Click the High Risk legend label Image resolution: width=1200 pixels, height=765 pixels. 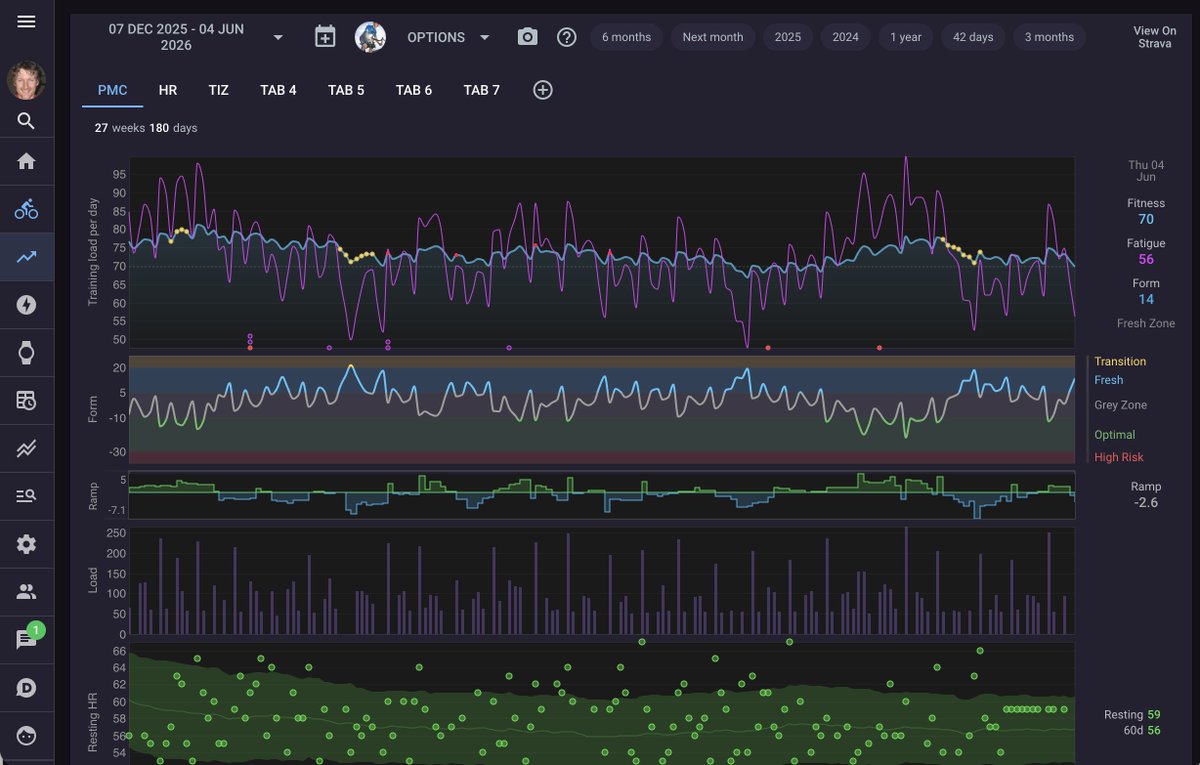(1119, 457)
